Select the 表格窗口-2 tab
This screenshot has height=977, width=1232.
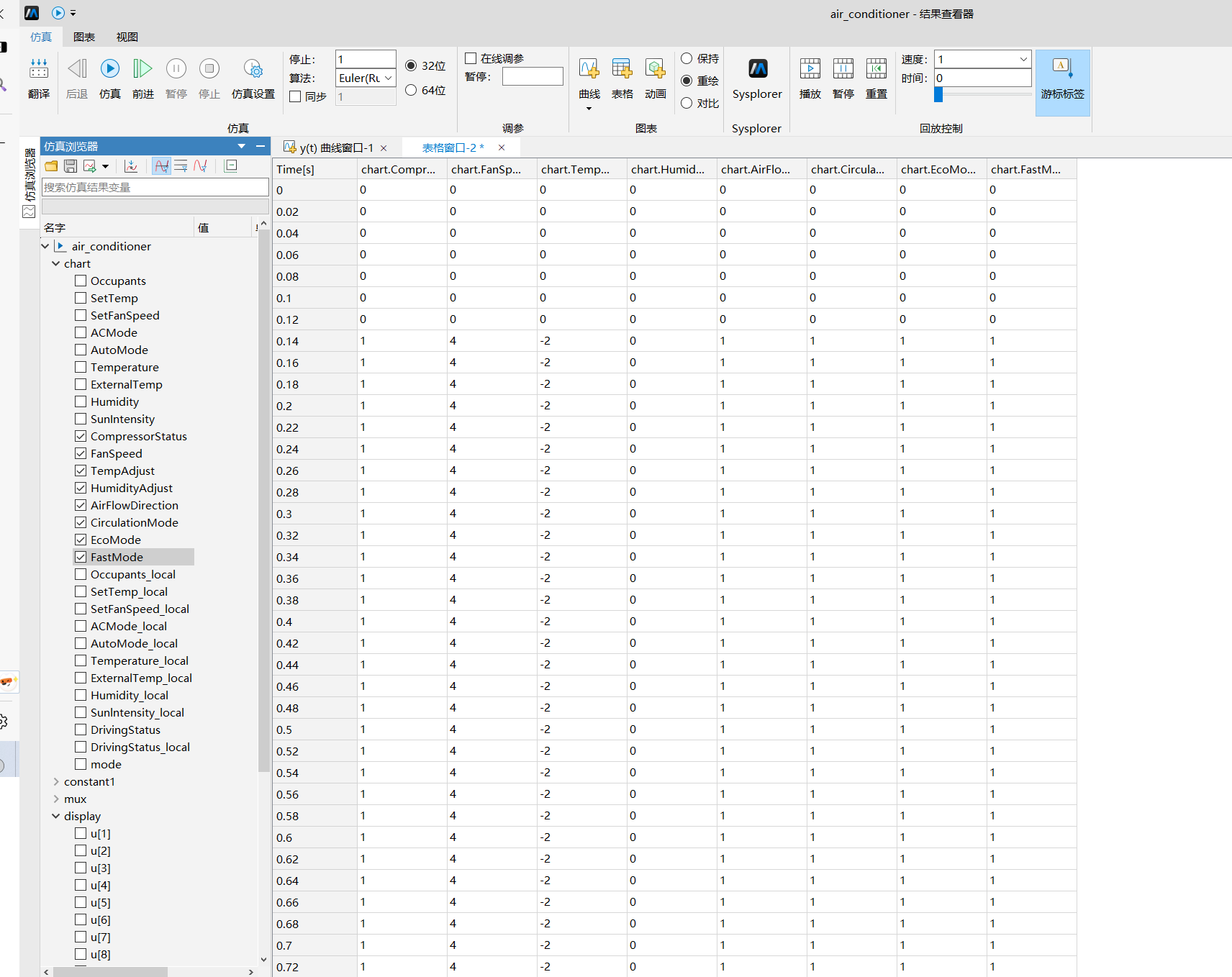pos(453,147)
